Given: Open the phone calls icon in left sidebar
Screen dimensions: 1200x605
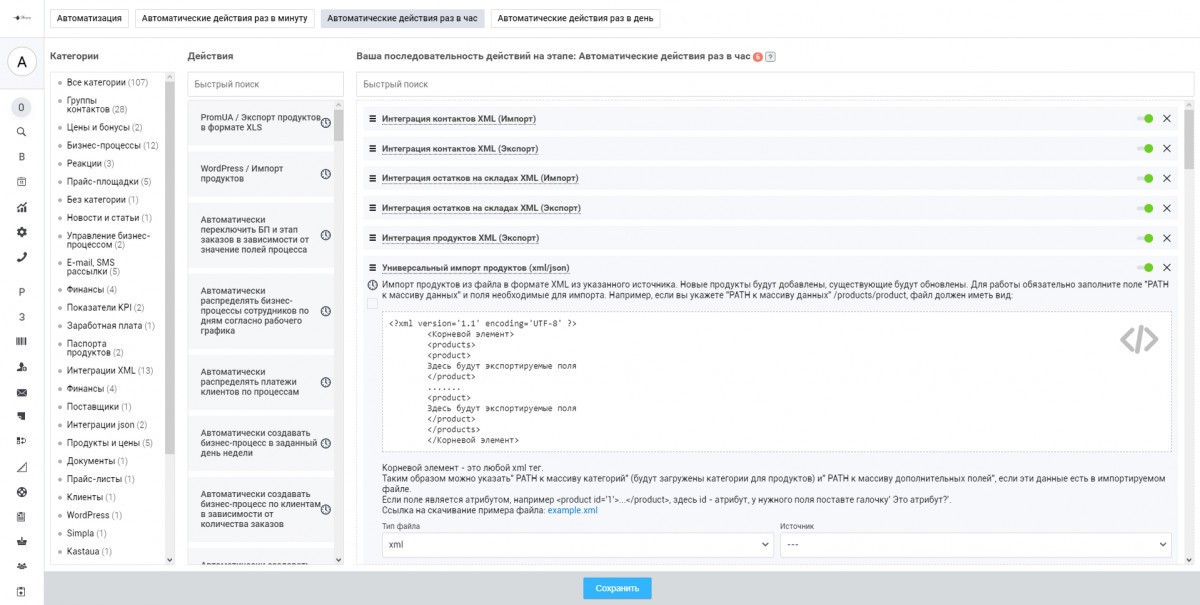Looking at the screenshot, I should [22, 257].
